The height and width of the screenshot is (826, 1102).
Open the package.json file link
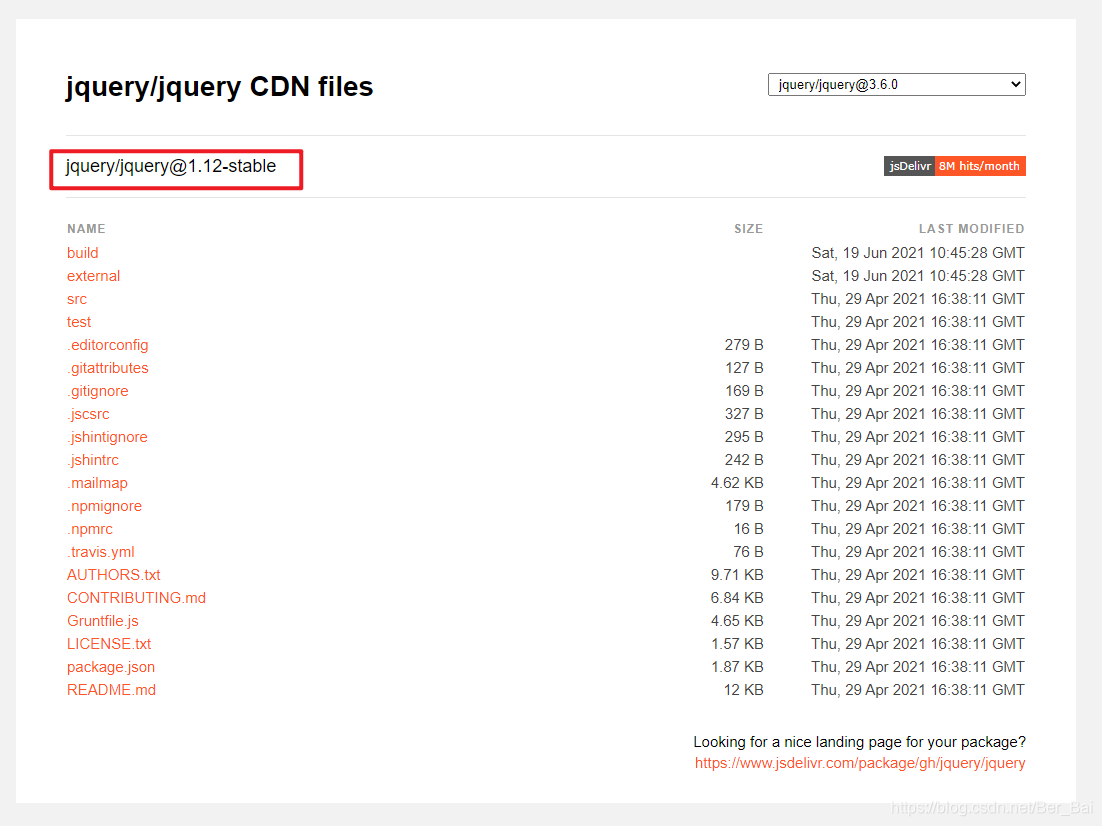click(111, 667)
